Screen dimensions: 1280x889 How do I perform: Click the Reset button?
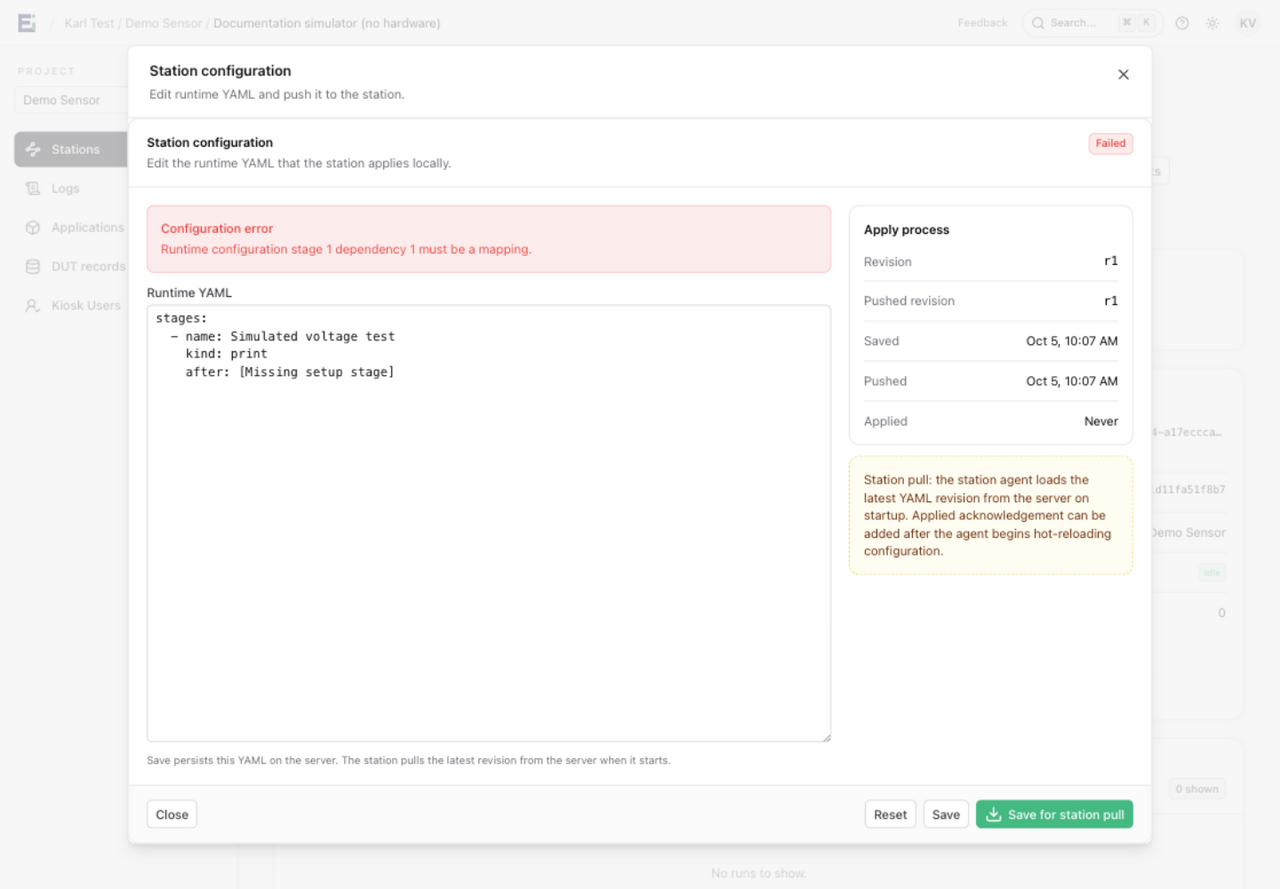point(890,814)
